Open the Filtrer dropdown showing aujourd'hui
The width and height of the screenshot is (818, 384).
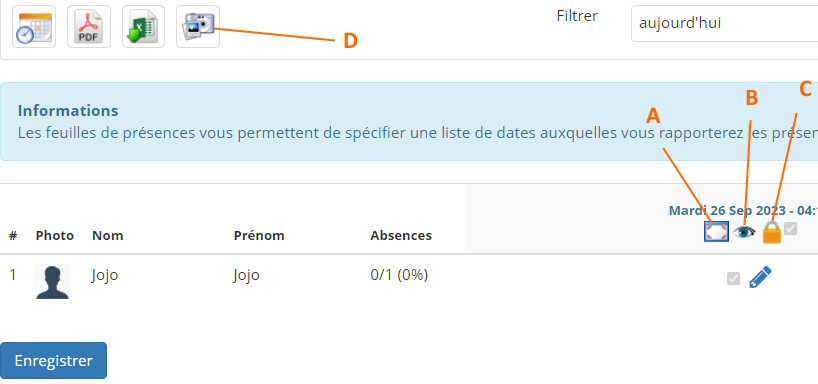point(725,23)
